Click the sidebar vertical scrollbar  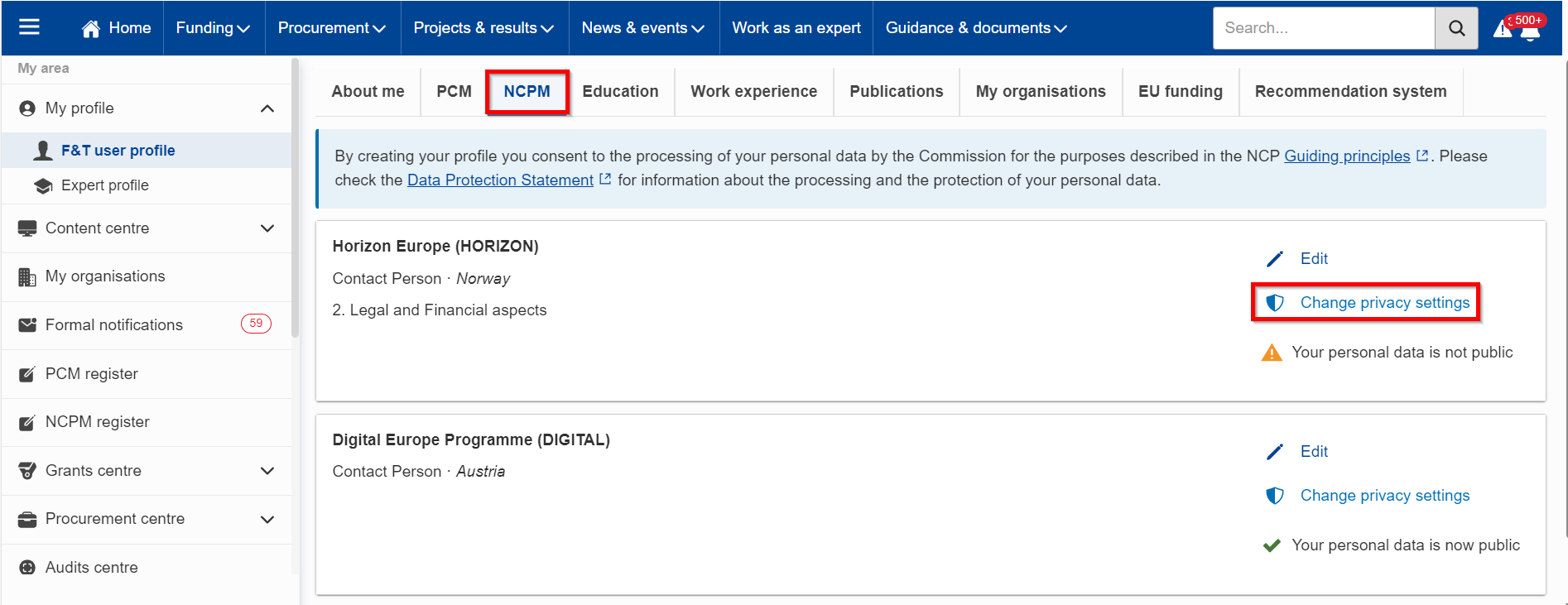(296, 197)
